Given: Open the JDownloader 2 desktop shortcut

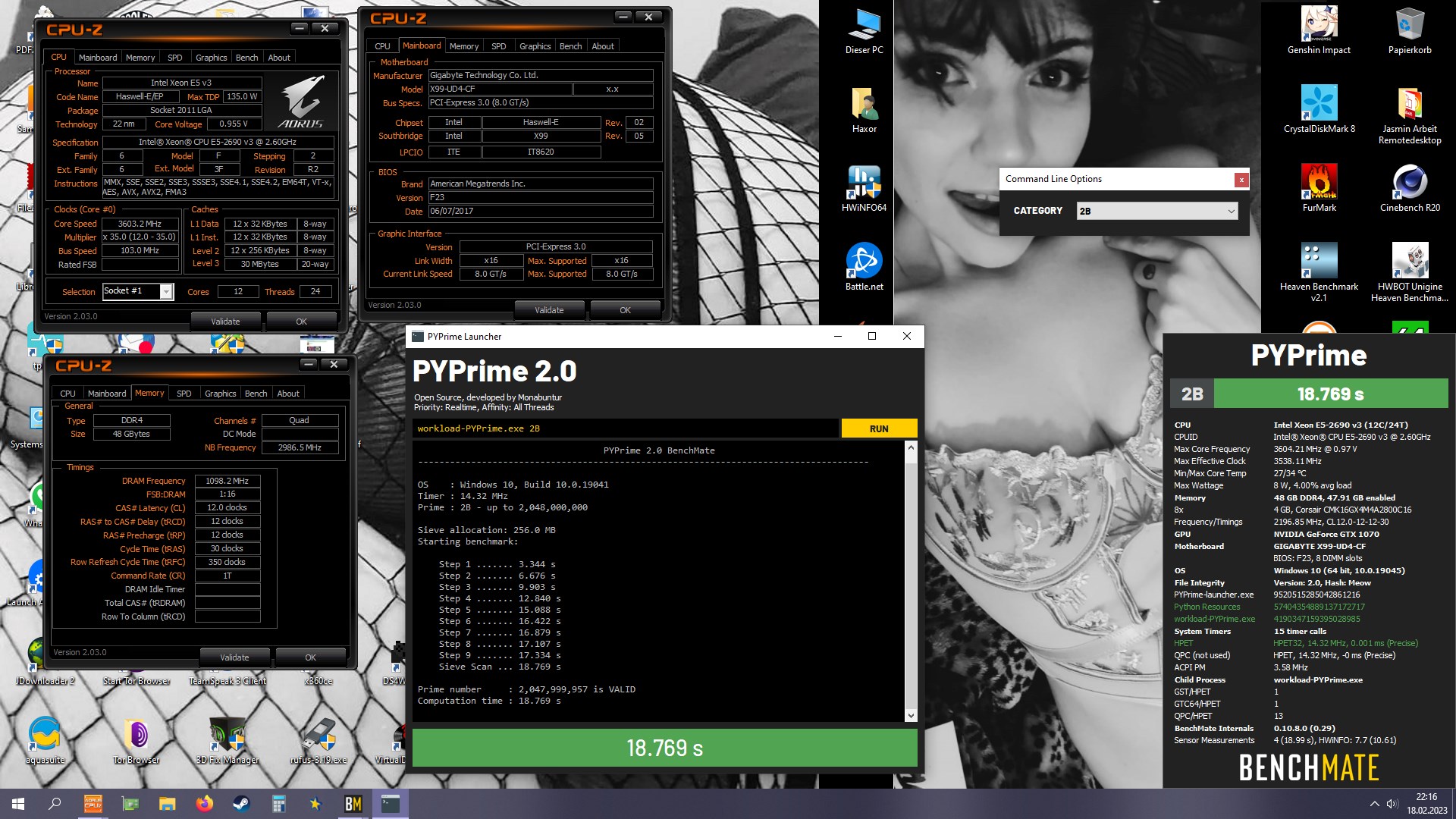Looking at the screenshot, I should (x=45, y=661).
